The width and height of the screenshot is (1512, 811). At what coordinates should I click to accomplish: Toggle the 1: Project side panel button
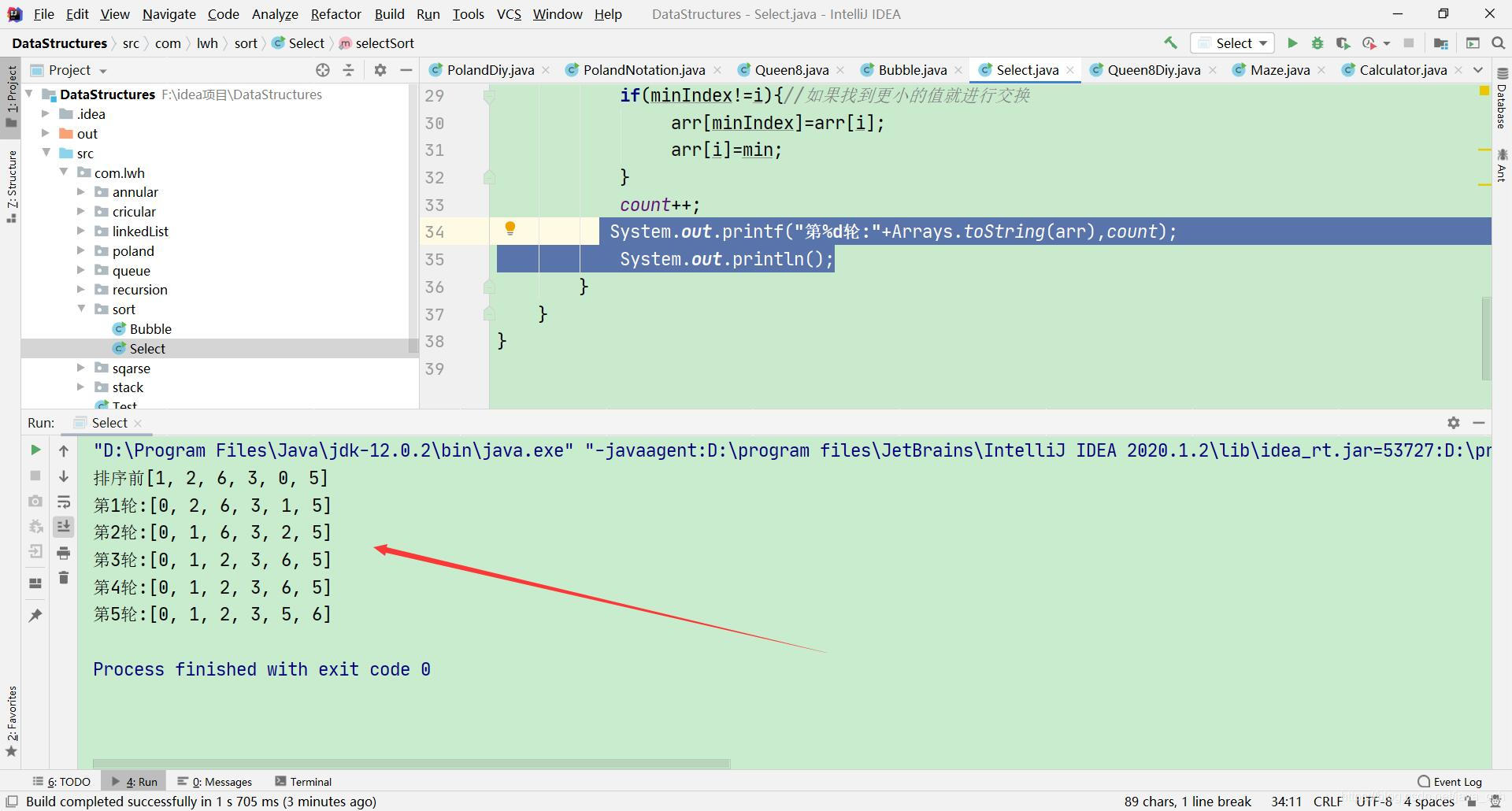coord(11,96)
